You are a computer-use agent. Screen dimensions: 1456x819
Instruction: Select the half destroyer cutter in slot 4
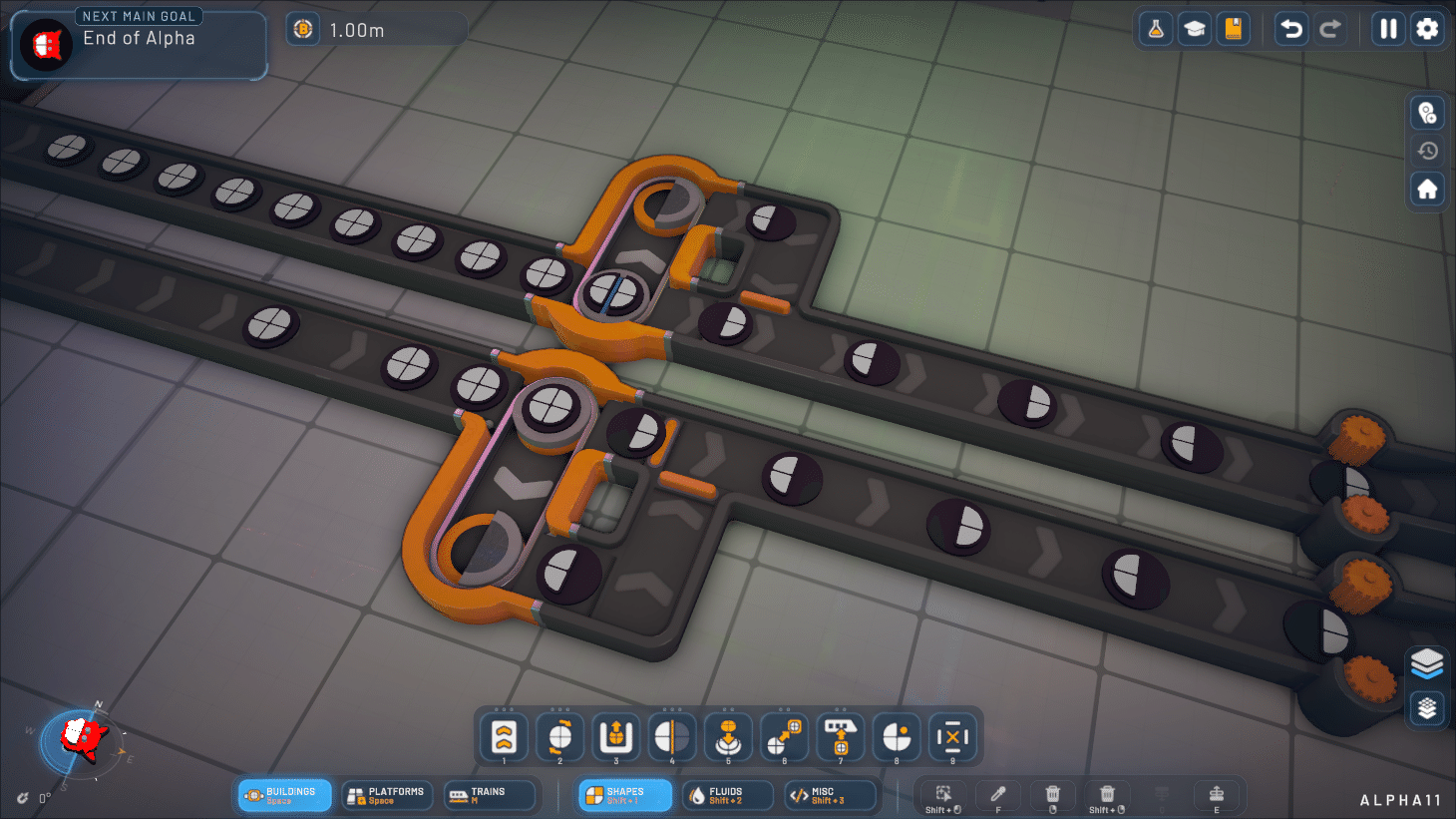pyautogui.click(x=672, y=738)
